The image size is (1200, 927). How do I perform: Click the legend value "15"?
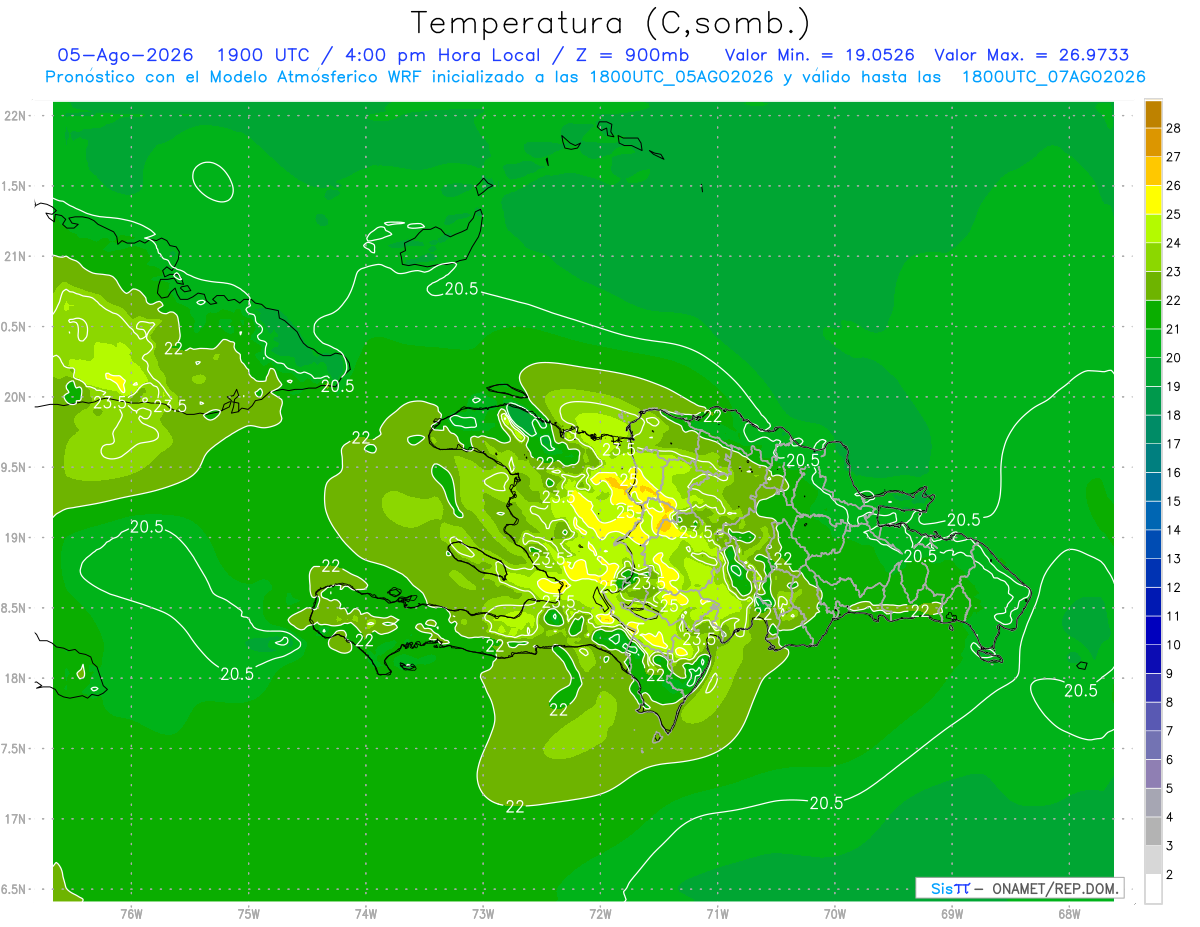pos(1173,502)
